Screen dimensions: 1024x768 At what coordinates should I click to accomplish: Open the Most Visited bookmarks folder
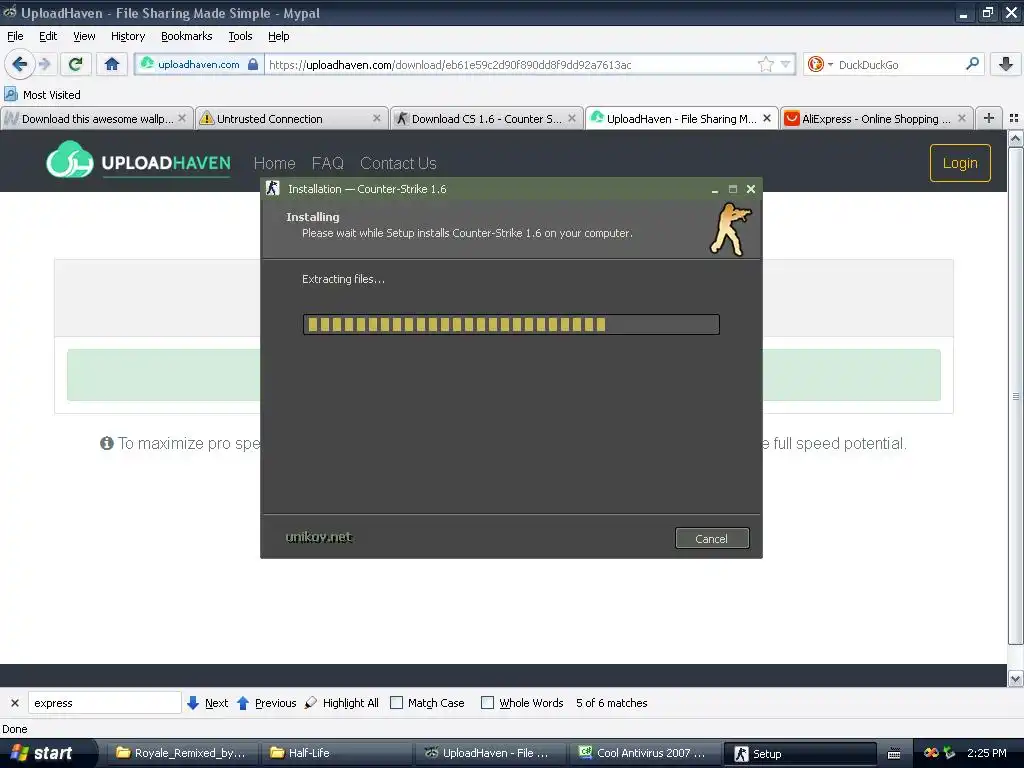pos(42,95)
